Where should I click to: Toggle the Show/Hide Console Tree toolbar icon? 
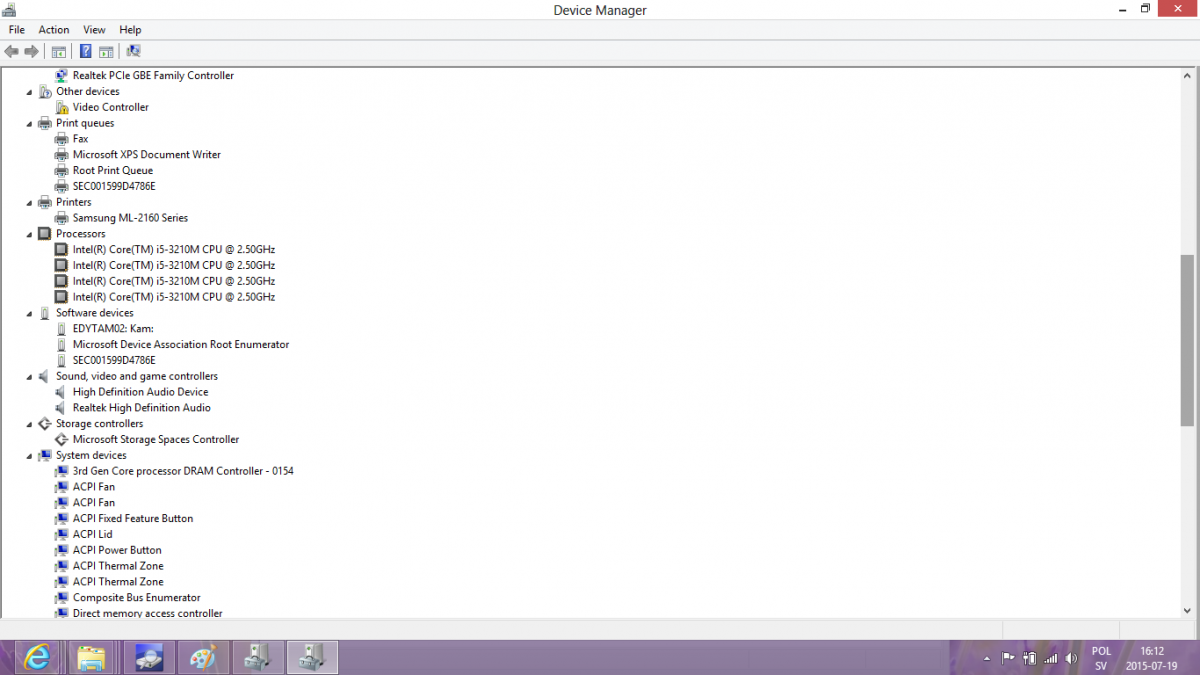tap(59, 51)
